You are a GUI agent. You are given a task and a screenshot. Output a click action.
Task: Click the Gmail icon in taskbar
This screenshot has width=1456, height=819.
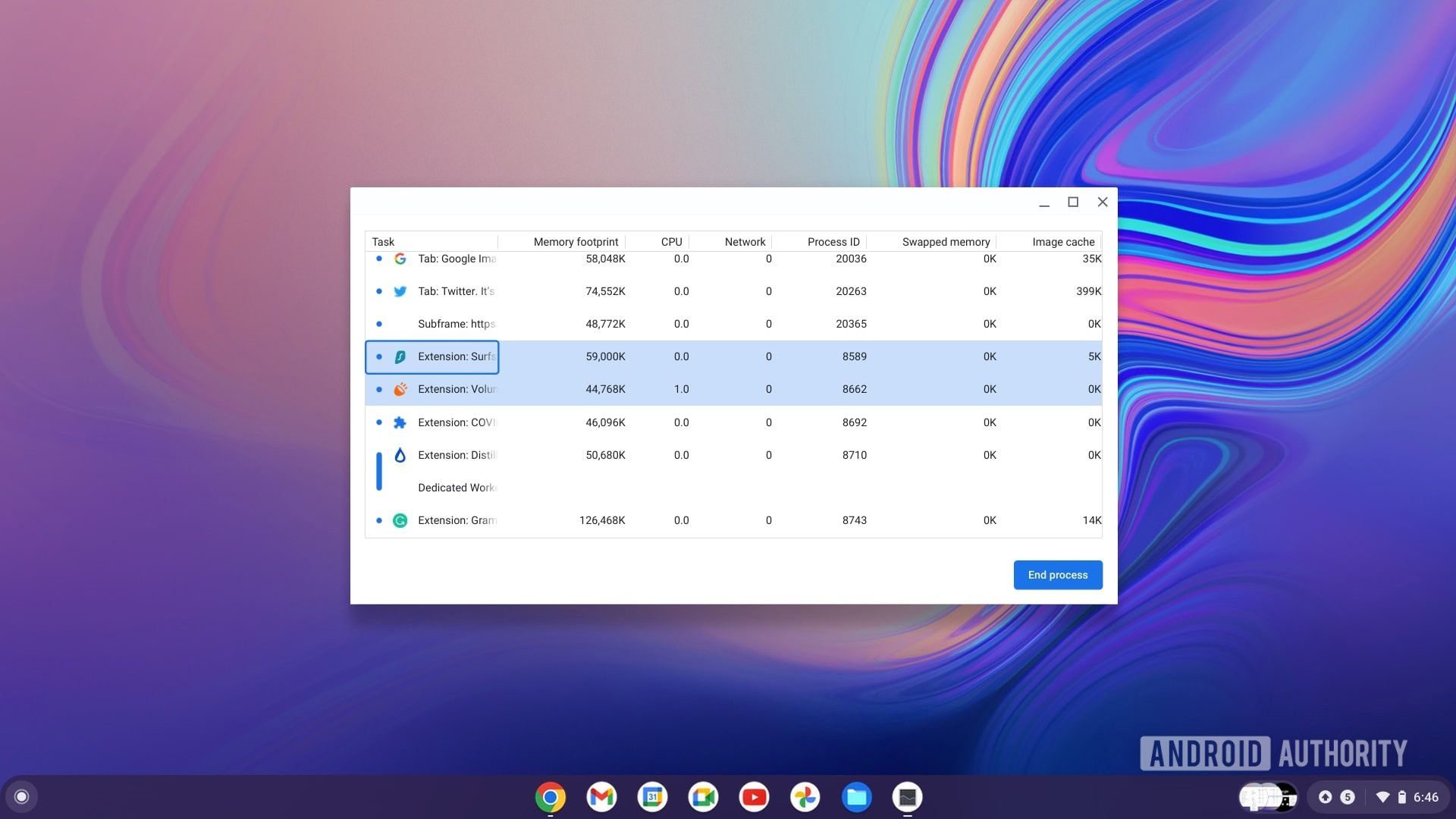pos(601,797)
